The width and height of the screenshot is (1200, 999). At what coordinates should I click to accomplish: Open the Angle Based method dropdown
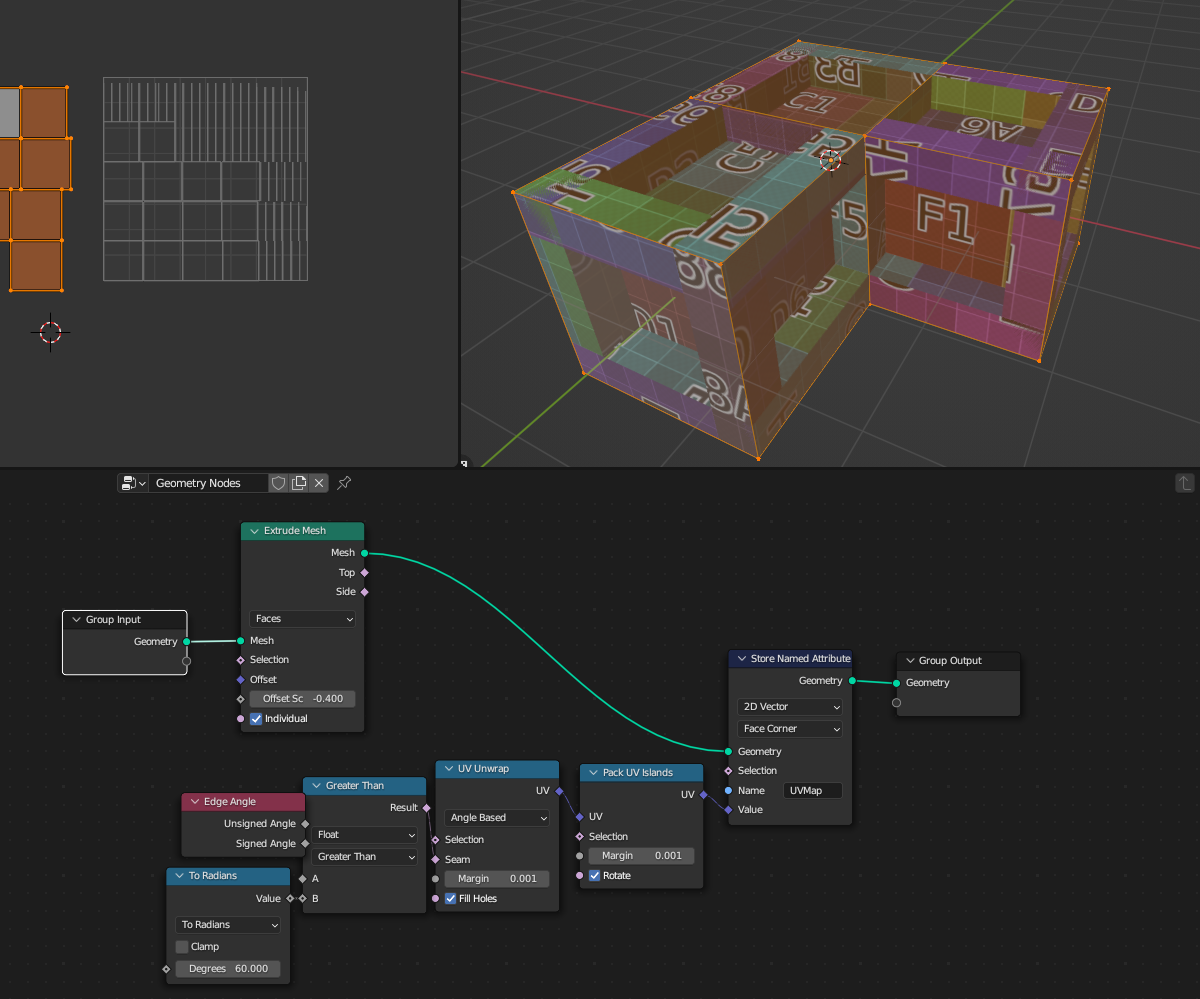coord(497,818)
